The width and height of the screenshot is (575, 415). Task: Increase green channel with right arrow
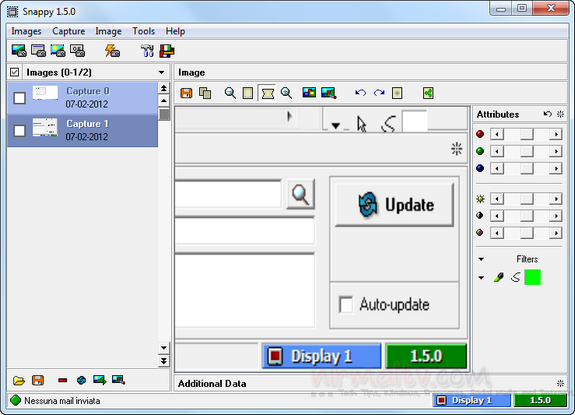[556, 151]
